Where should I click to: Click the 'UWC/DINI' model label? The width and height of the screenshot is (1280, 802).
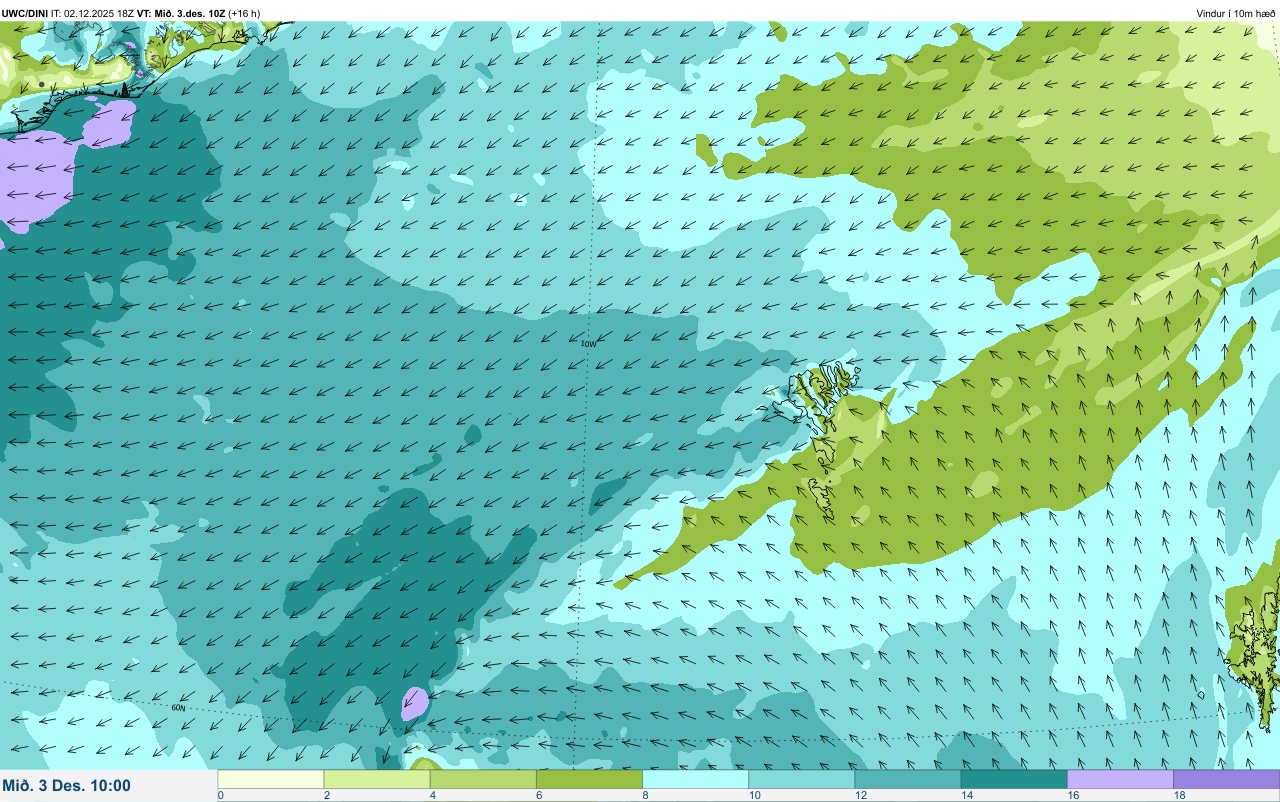[25, 13]
